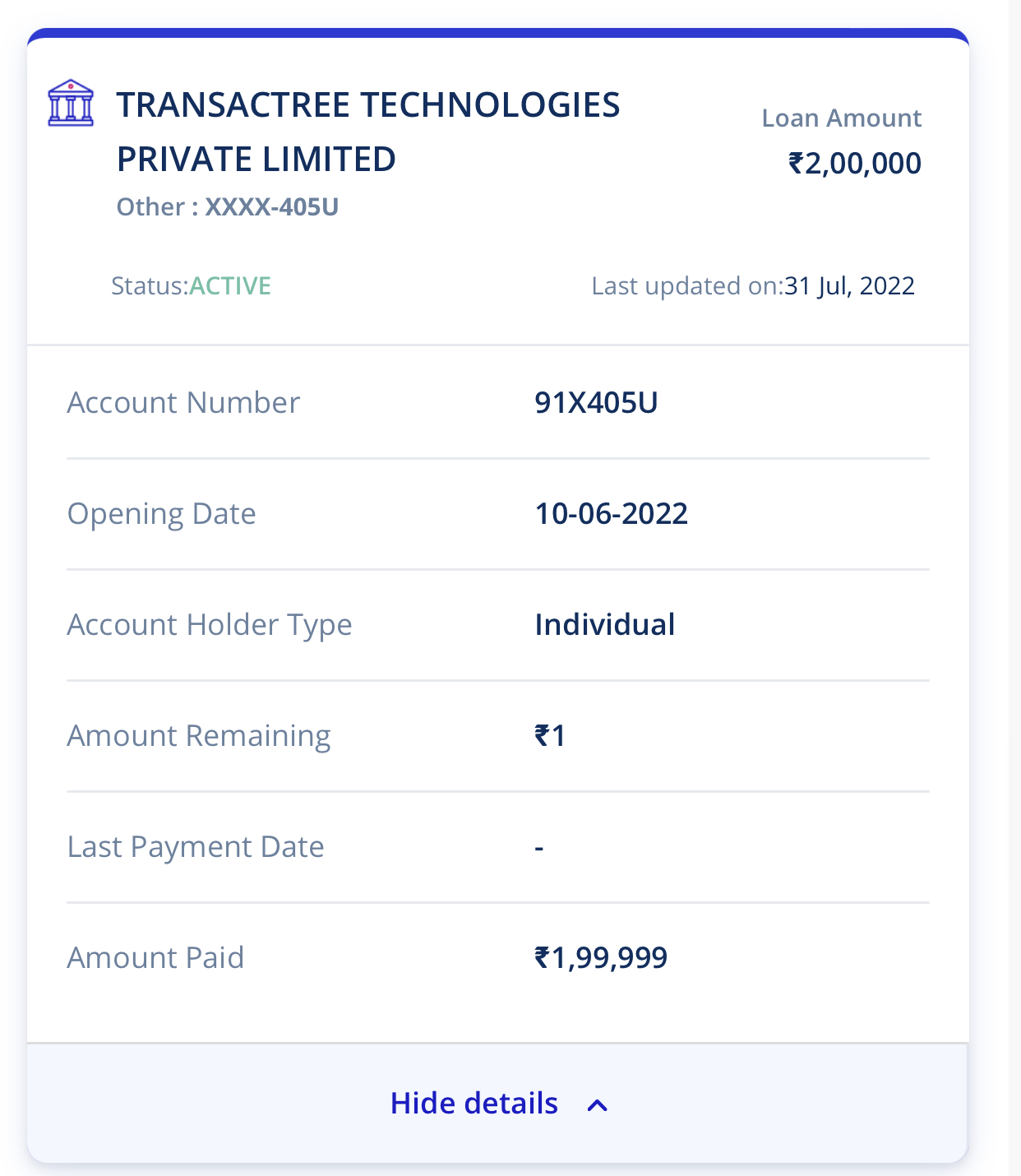Viewport: 1021px width, 1176px height.
Task: Click masked account text XXXX-405U
Action: tap(271, 207)
